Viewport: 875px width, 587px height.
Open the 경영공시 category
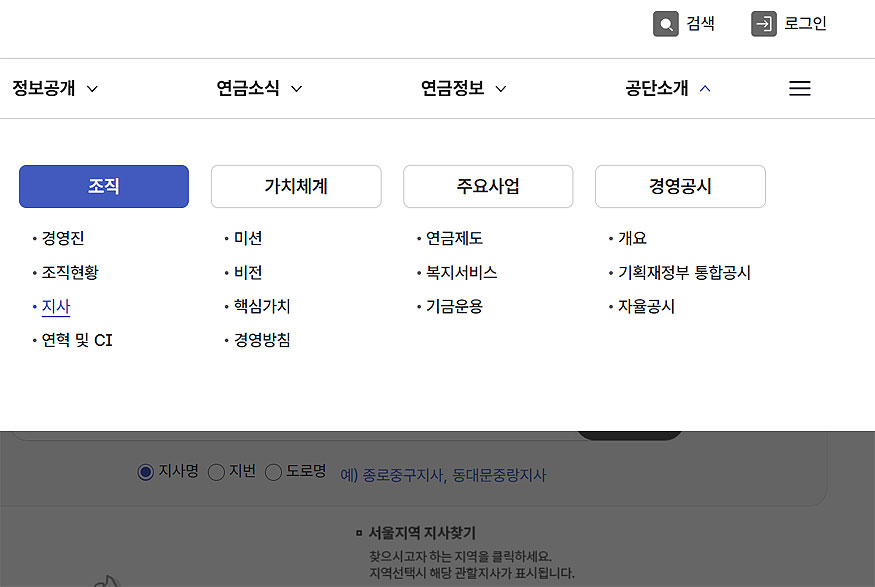coord(680,187)
